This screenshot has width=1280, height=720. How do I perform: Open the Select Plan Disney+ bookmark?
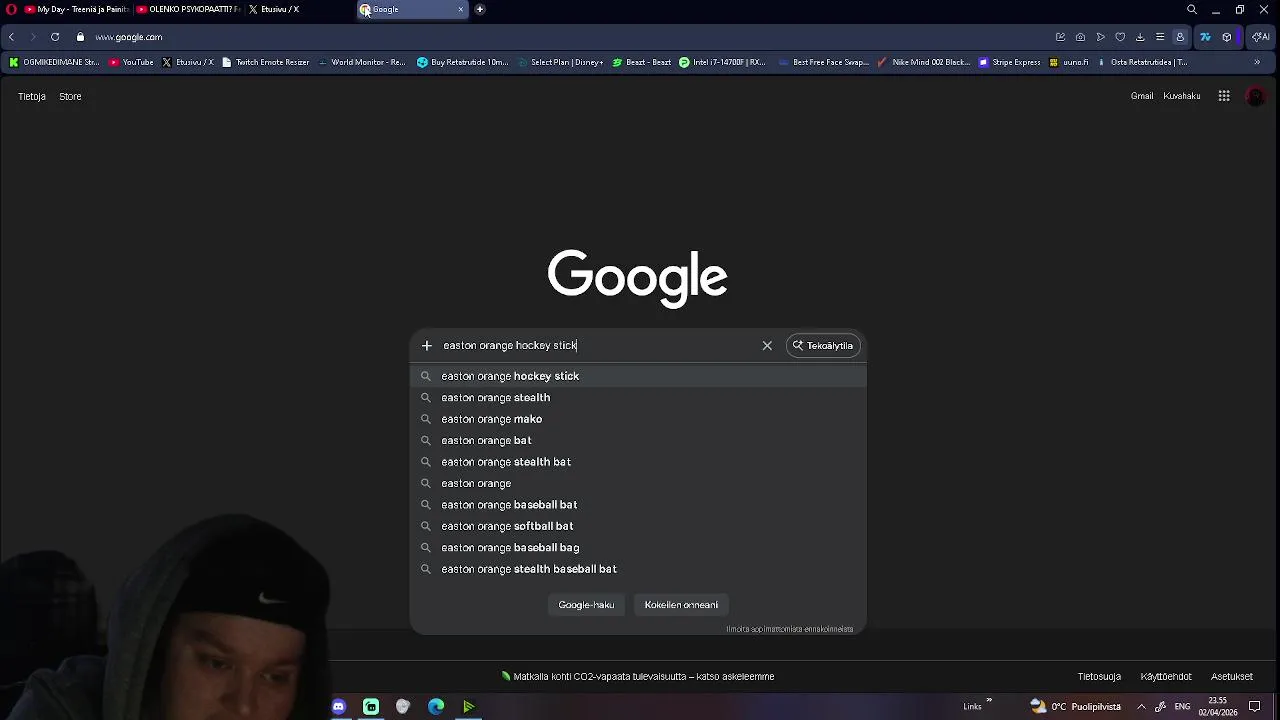click(x=561, y=62)
